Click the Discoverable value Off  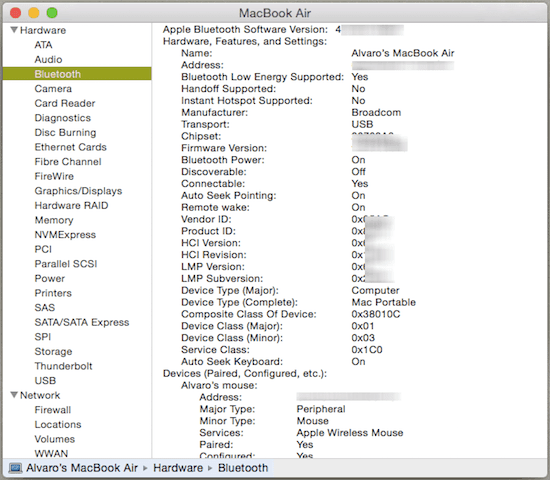pyautogui.click(x=358, y=172)
